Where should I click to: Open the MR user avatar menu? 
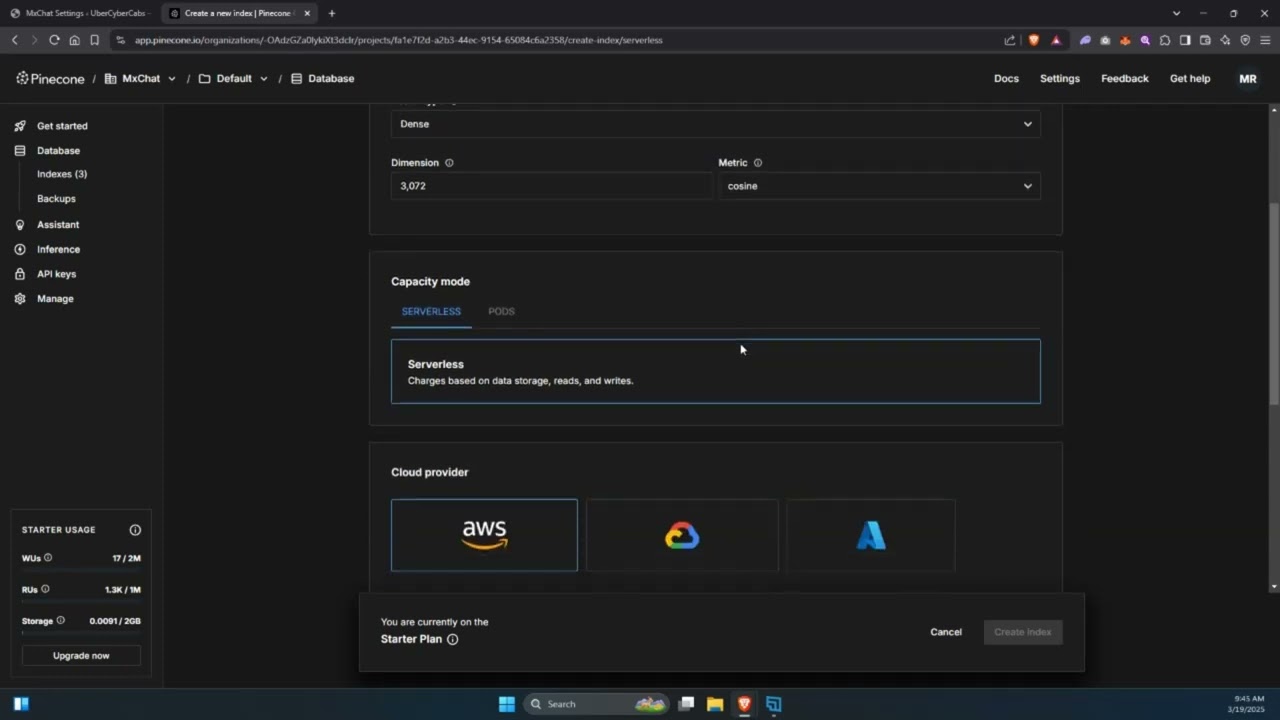(x=1248, y=79)
